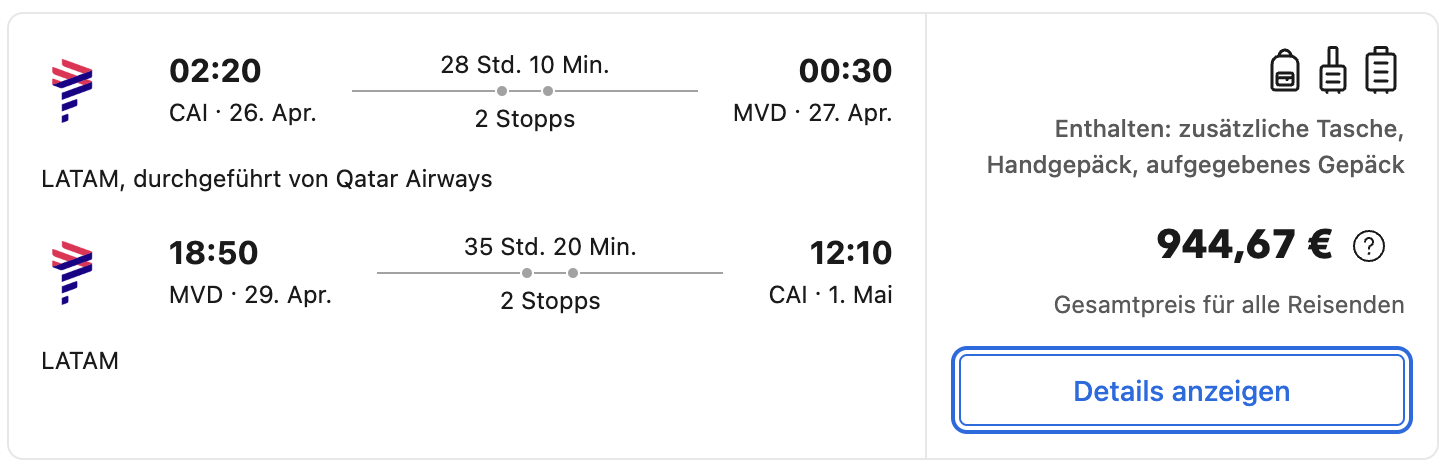Click the carry-on trolley luggage icon

[1333, 72]
